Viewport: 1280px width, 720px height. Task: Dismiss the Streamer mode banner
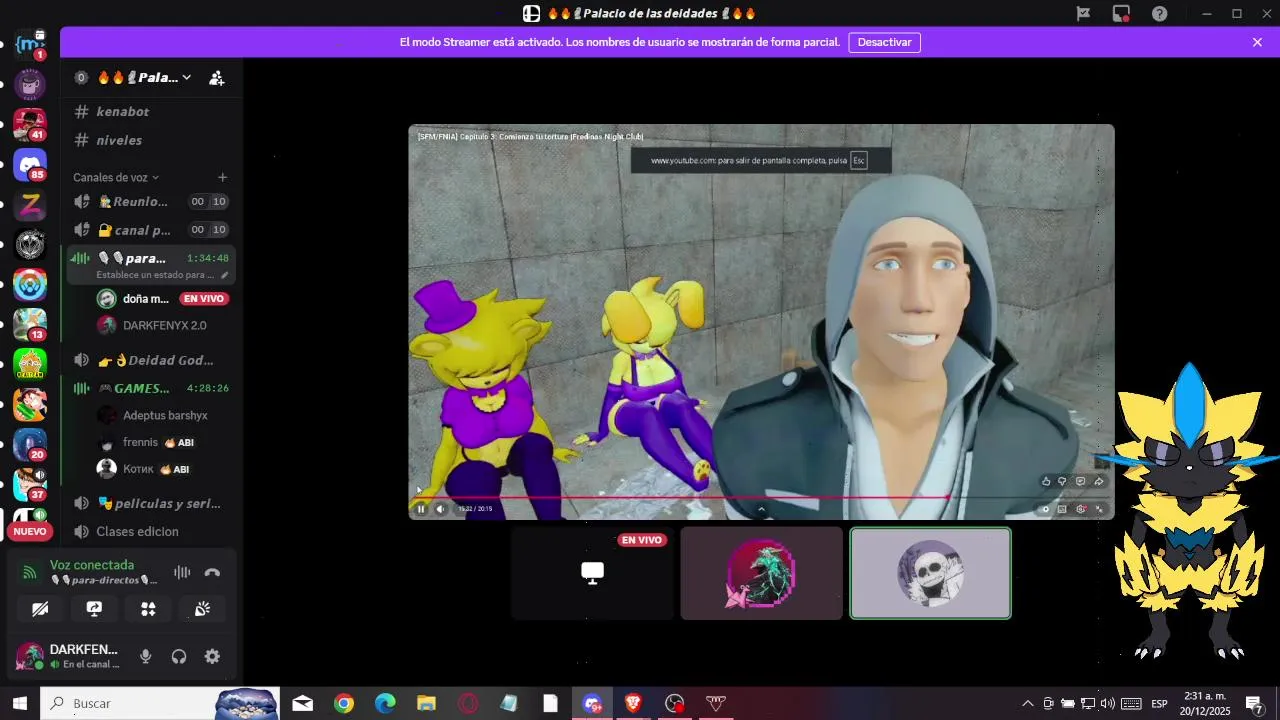pos(1257,42)
